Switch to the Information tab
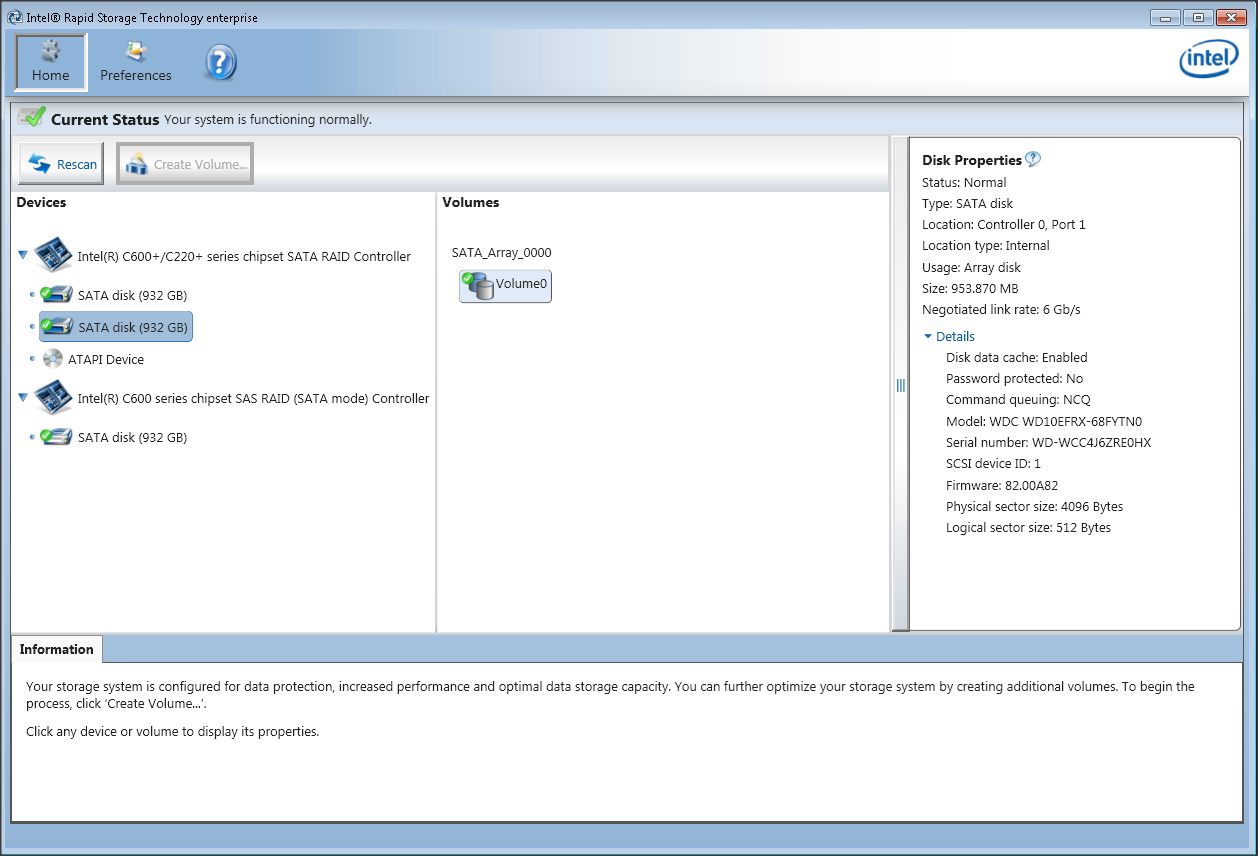This screenshot has width=1258, height=856. (x=56, y=649)
